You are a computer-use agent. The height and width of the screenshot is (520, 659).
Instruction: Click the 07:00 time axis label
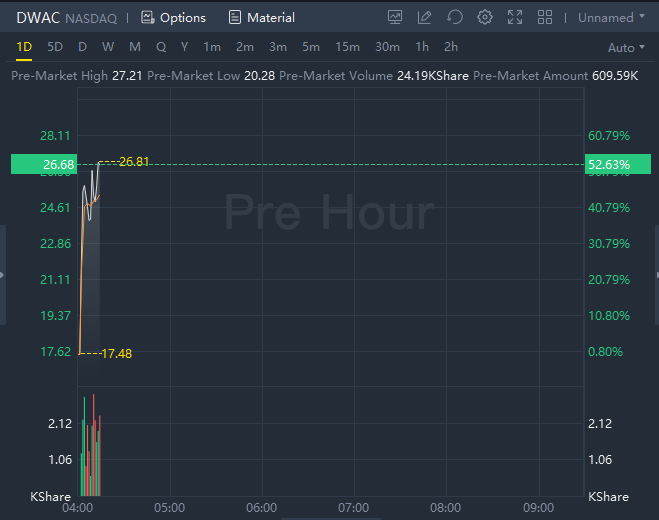(353, 508)
